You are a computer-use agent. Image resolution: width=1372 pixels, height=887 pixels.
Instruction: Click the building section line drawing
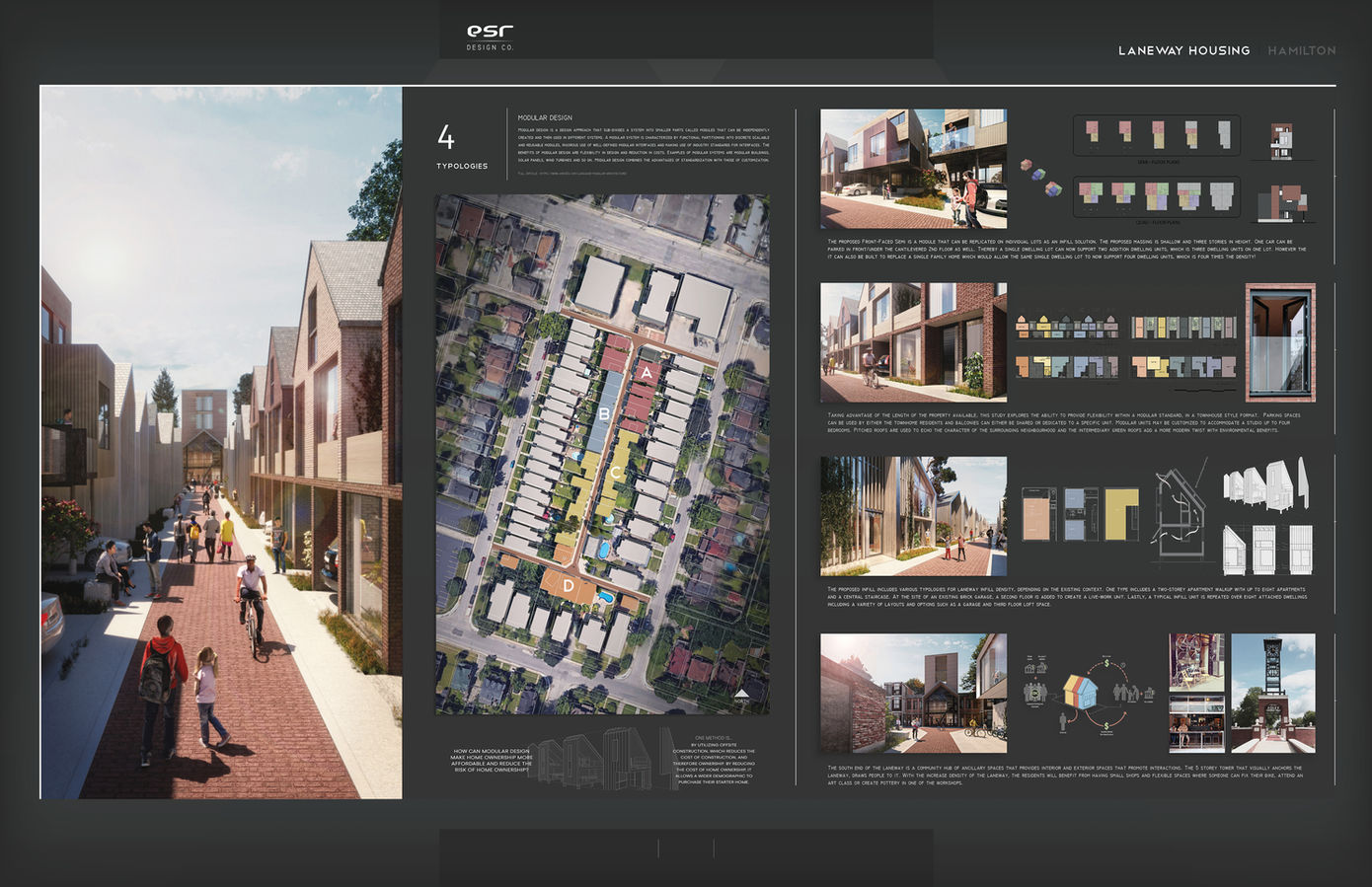pyautogui.click(x=1181, y=513)
